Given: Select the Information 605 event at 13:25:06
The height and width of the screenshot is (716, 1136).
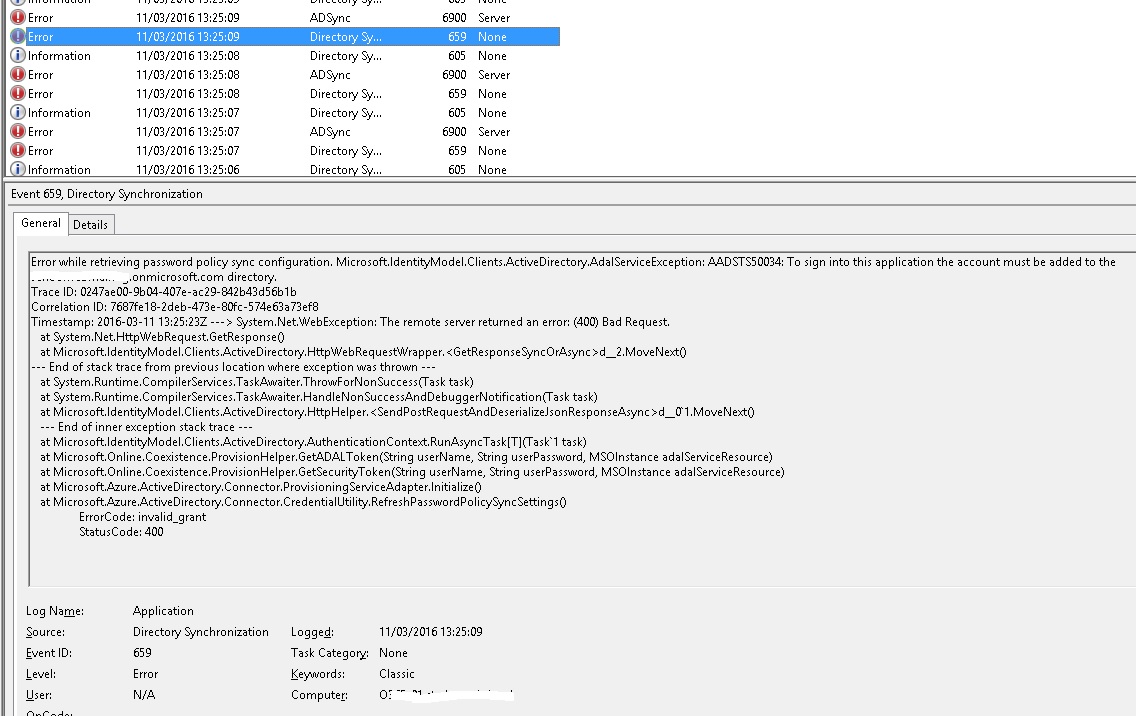Looking at the screenshot, I should pyautogui.click(x=200, y=169).
